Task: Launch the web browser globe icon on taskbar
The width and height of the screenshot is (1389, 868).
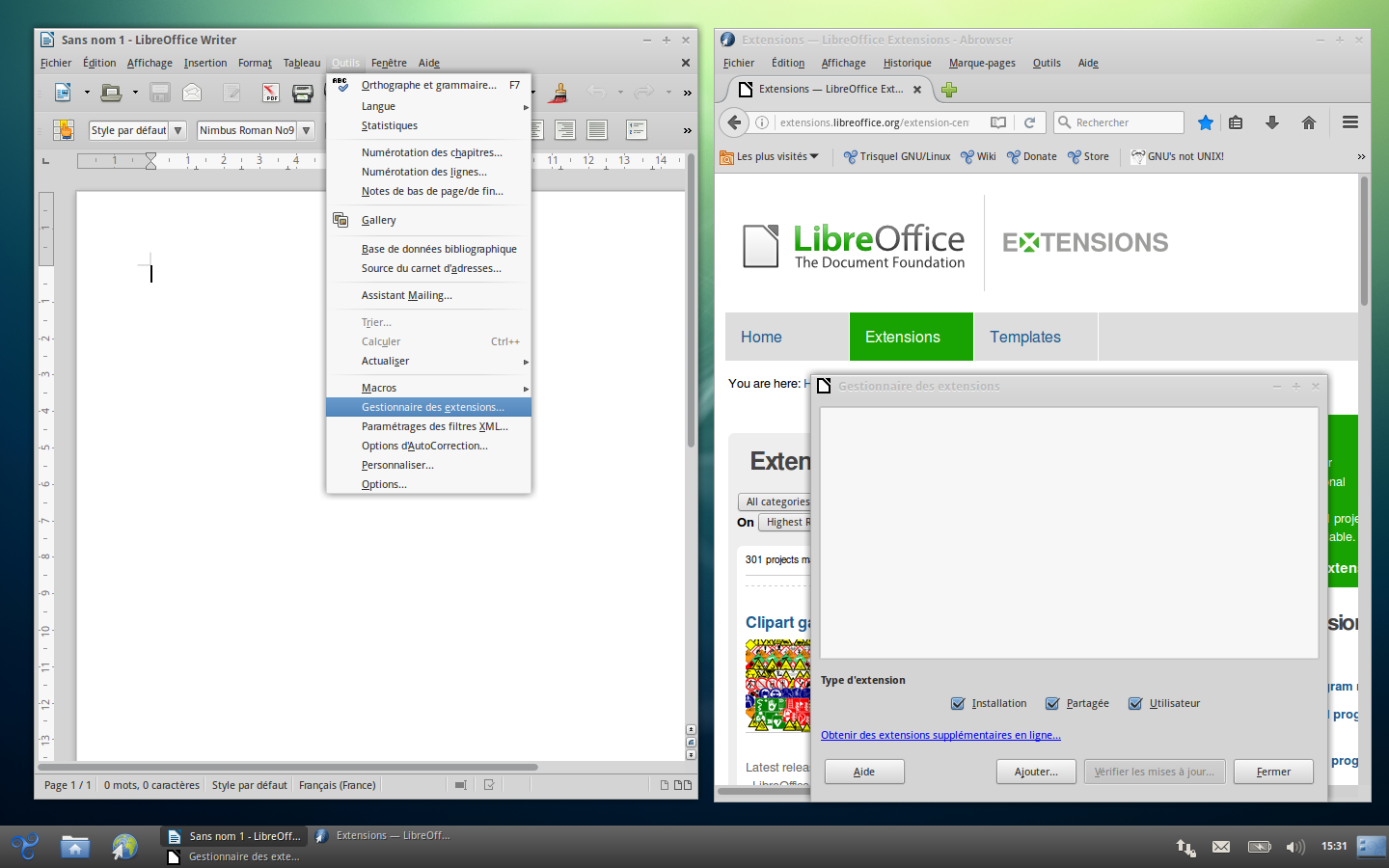Action: (x=124, y=847)
